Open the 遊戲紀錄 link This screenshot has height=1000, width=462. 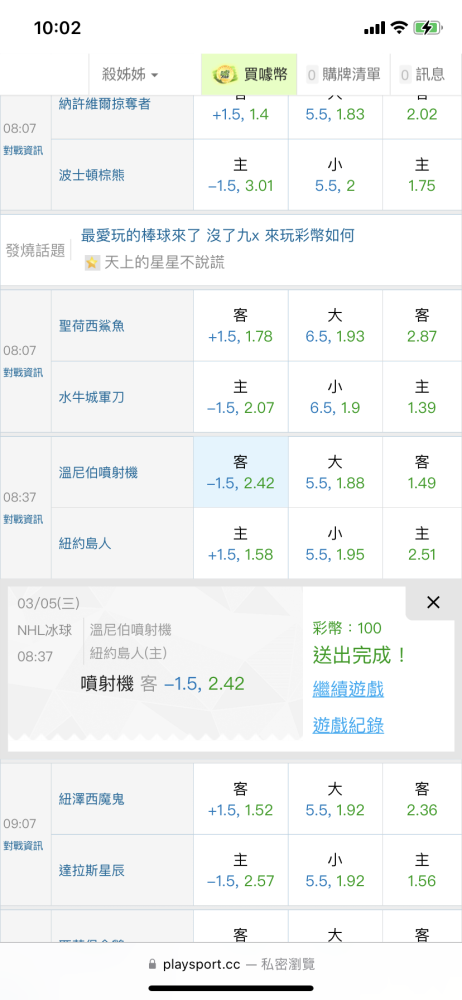coord(348,725)
